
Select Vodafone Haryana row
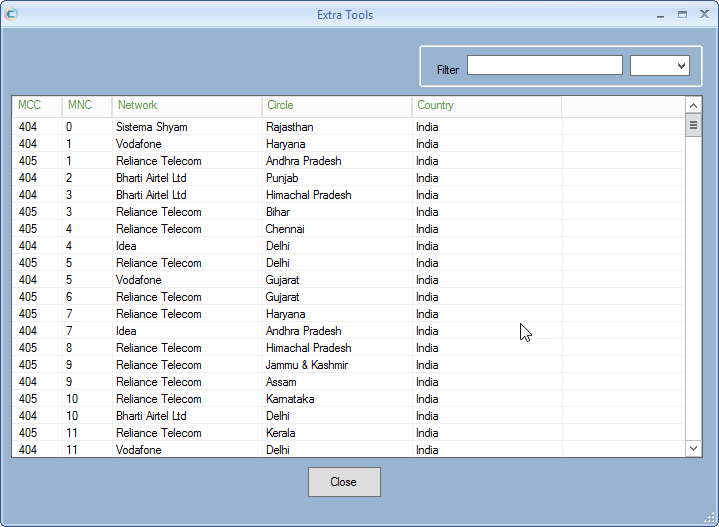(348, 144)
